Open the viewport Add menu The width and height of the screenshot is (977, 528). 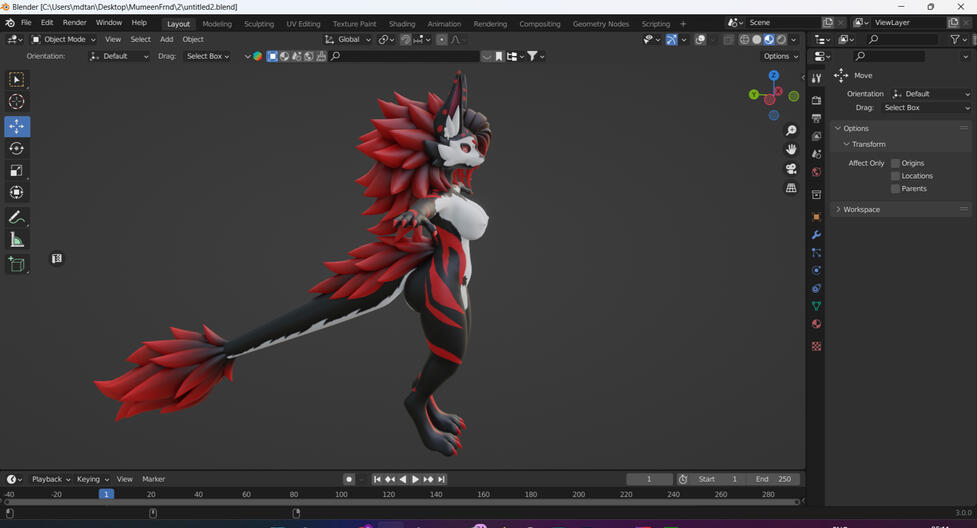[x=166, y=39]
